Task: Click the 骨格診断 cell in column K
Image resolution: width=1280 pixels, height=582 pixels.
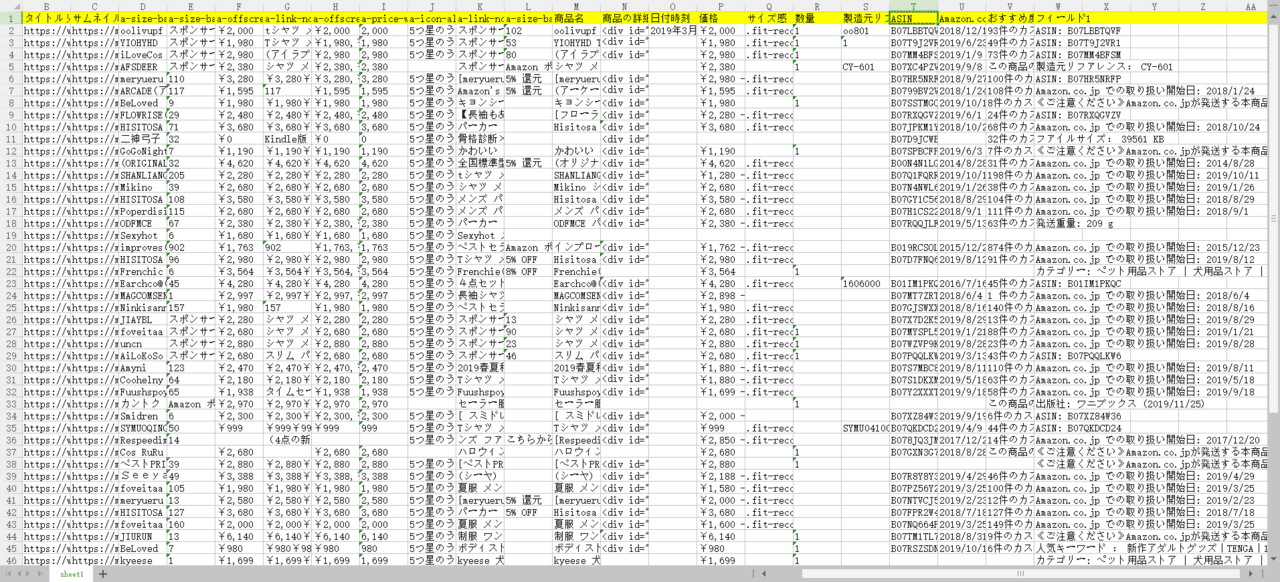Action: point(481,138)
